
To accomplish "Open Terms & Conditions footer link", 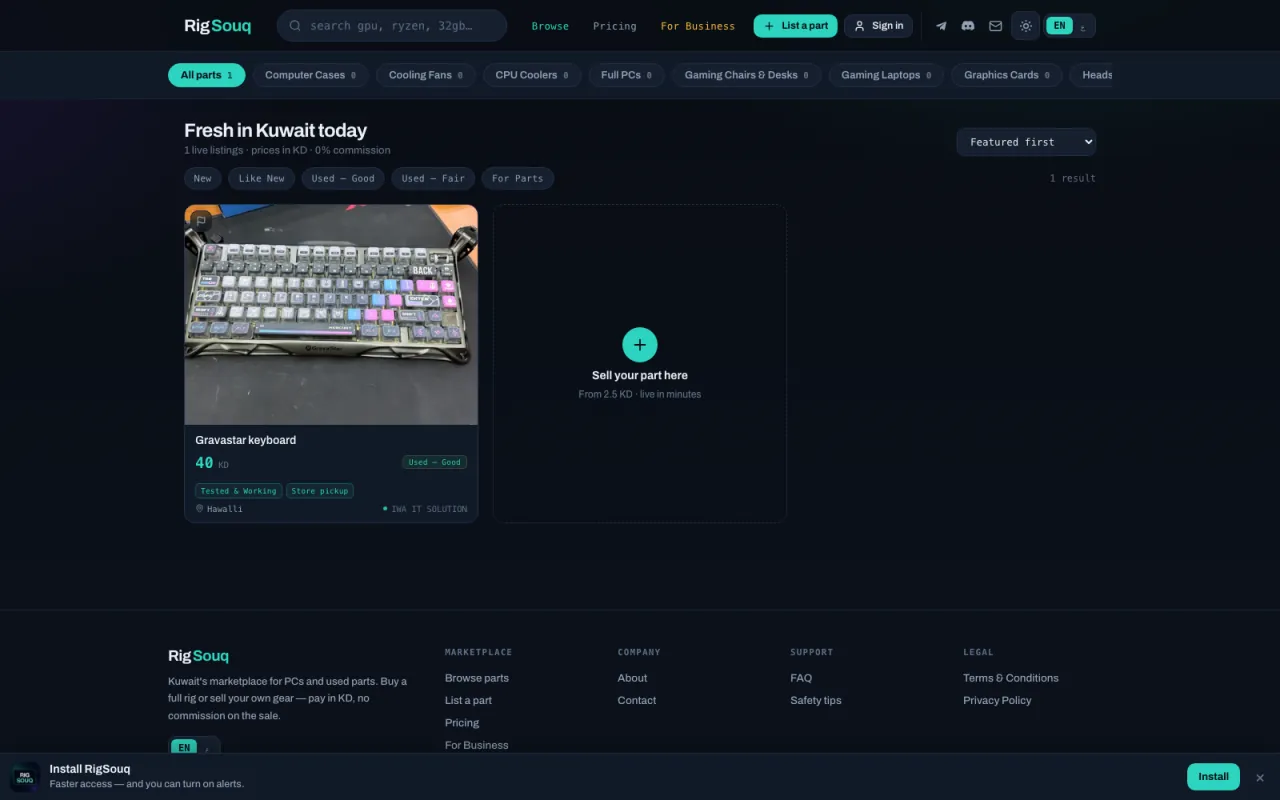I will point(1011,678).
